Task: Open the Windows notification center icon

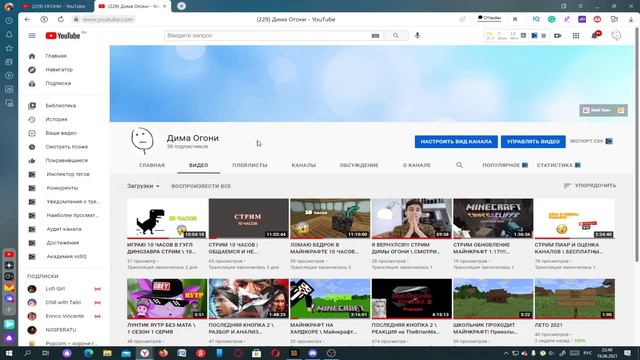Action: point(627,353)
